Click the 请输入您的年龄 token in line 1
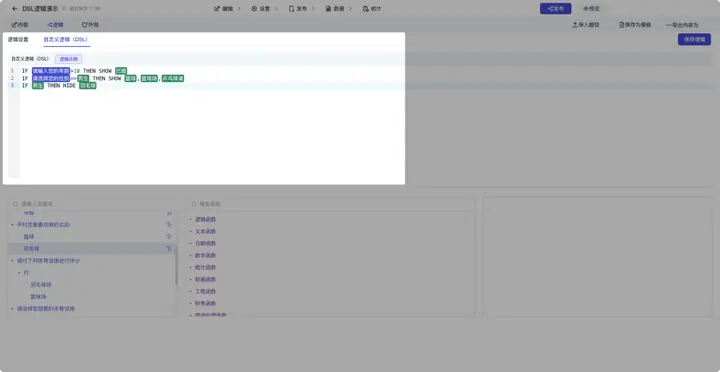This screenshot has width=720, height=372. [x=51, y=71]
